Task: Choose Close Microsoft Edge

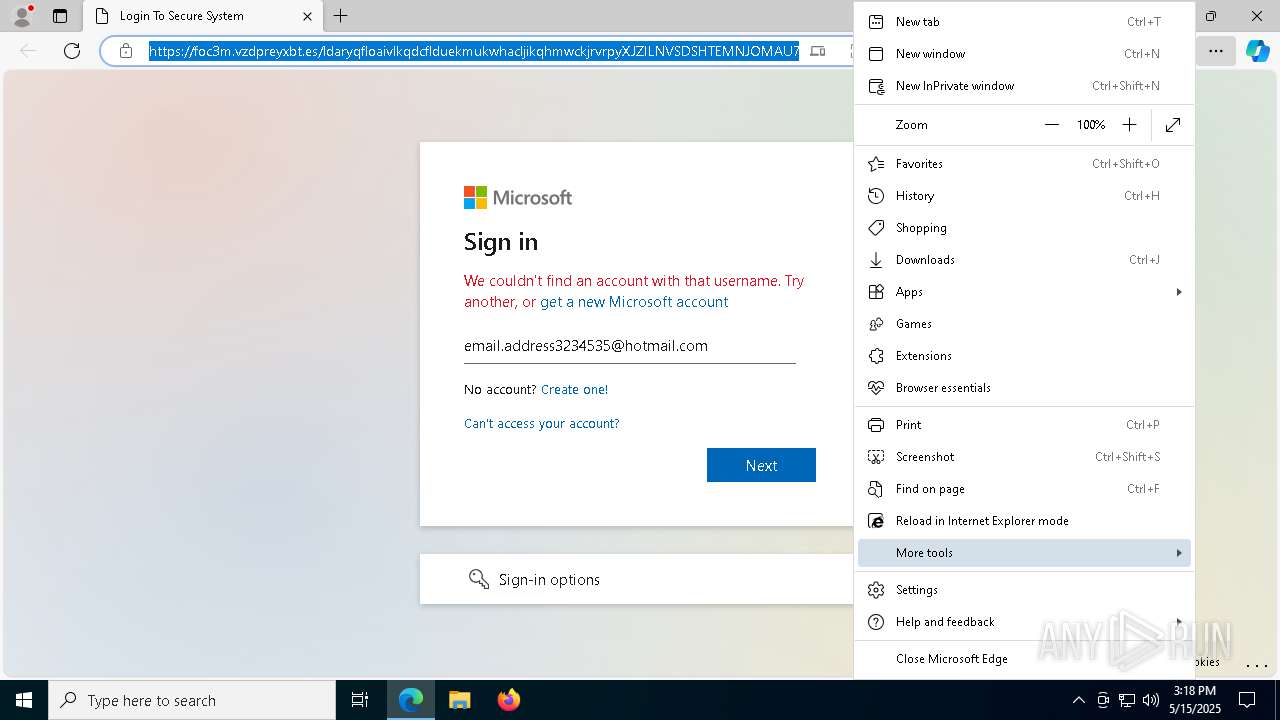Action: coord(1024,659)
